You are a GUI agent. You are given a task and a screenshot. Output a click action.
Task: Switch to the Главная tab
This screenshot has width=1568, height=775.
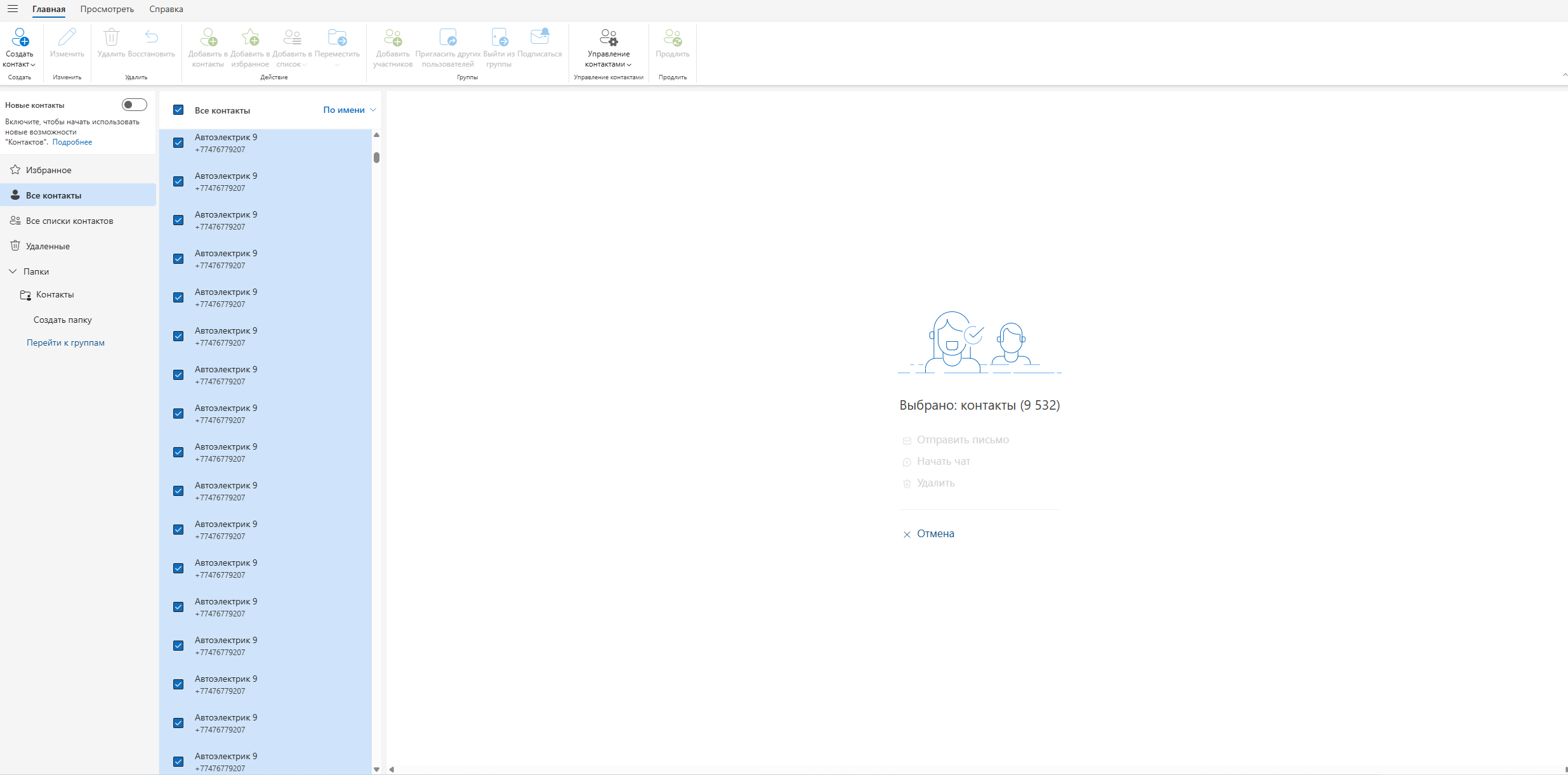coord(49,9)
